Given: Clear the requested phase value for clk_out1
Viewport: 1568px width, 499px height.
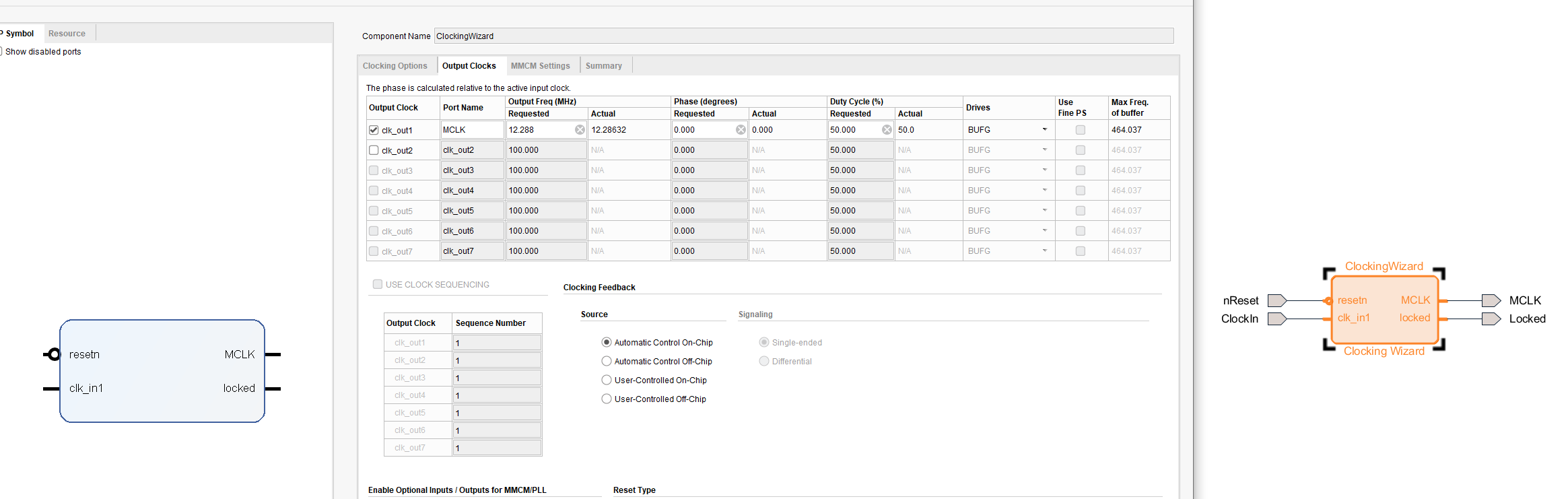Looking at the screenshot, I should (x=741, y=130).
